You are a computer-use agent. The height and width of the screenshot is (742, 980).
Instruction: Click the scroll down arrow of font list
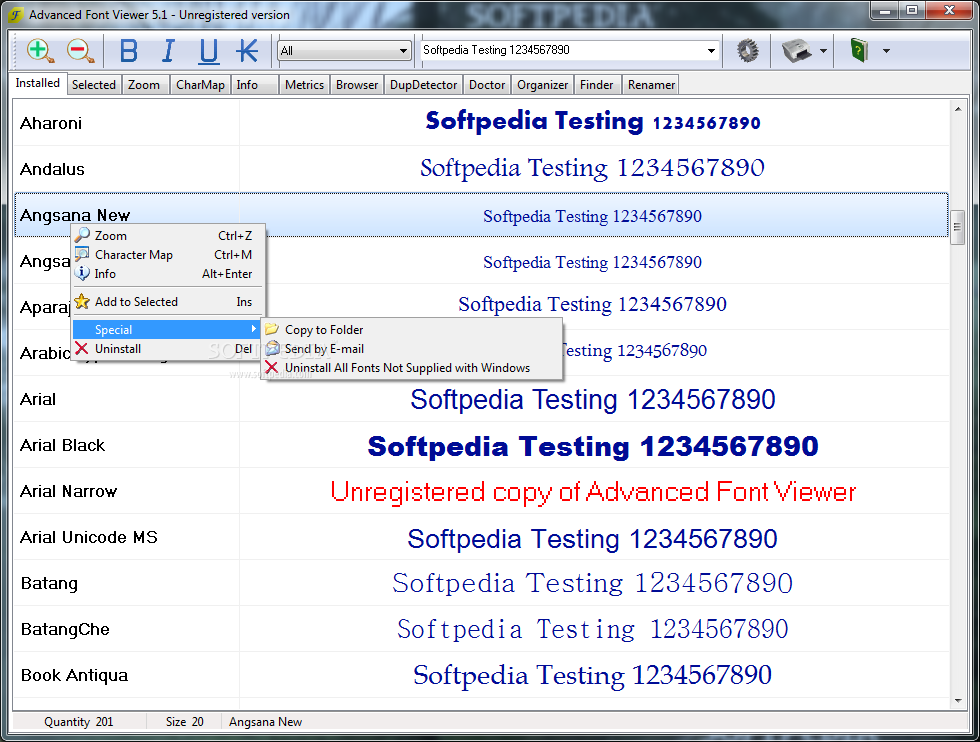point(958,701)
